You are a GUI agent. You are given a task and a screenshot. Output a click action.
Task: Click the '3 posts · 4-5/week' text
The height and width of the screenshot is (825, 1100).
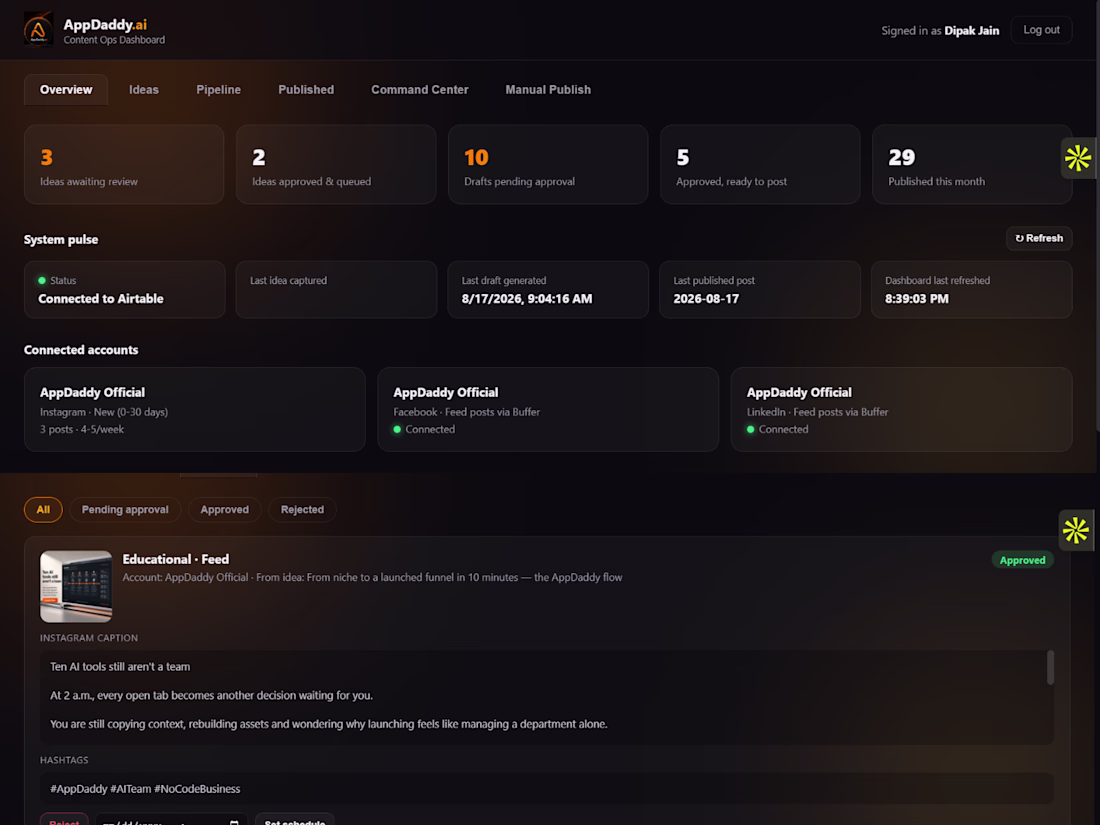pyautogui.click(x=82, y=429)
